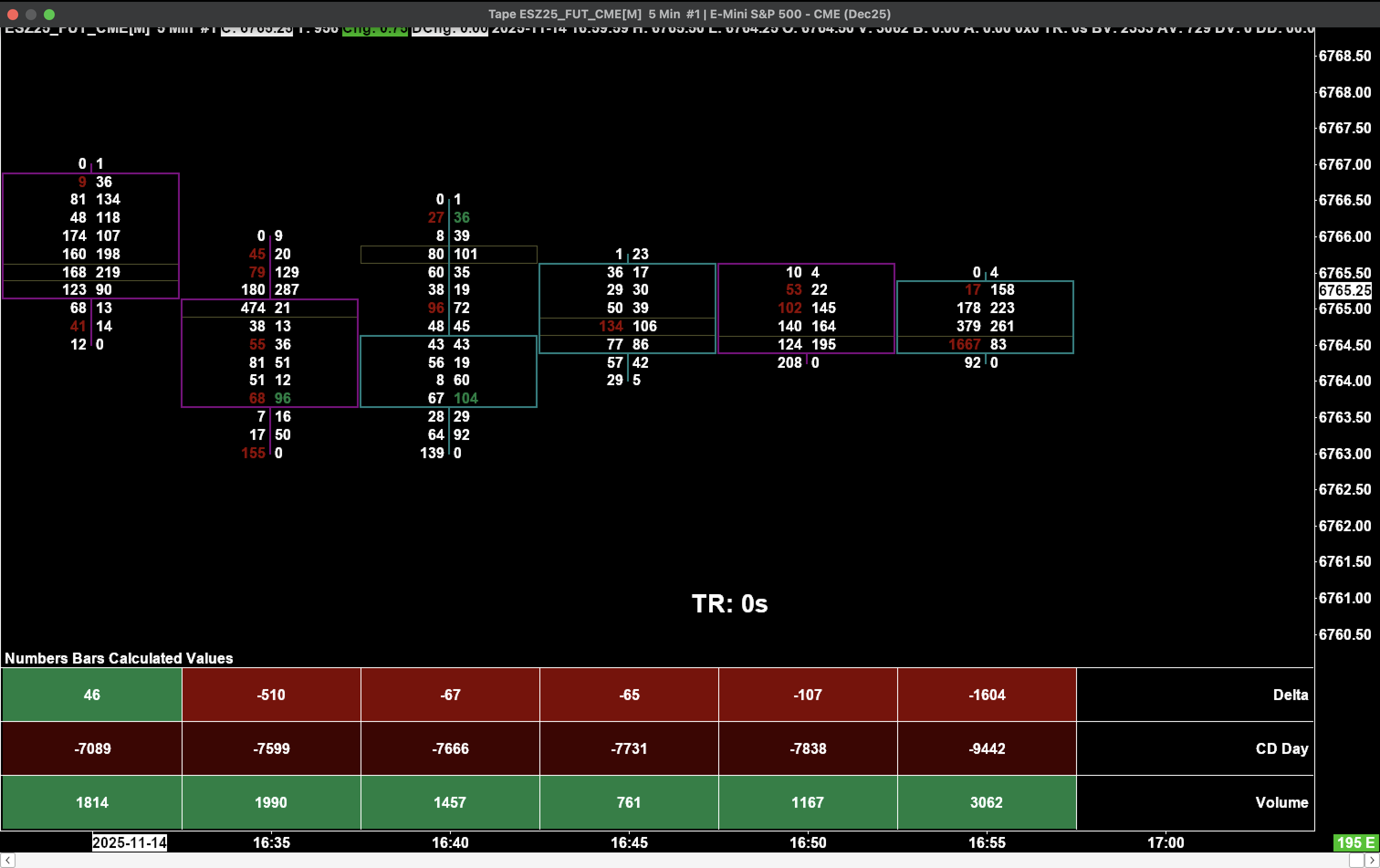This screenshot has height=868, width=1380.
Task: Click the yellow minimize window button
Action: pyautogui.click(x=31, y=14)
